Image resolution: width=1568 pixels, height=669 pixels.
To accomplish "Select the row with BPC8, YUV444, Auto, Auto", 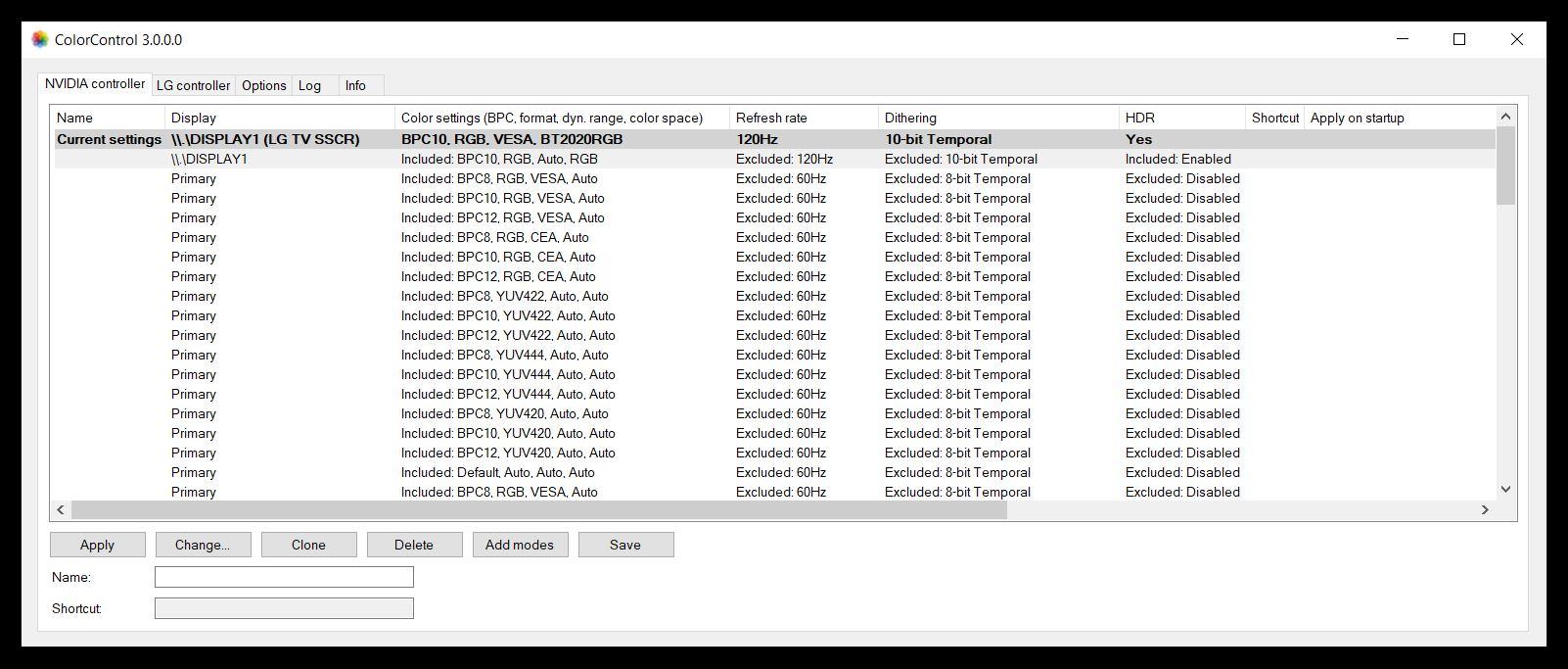I will [774, 355].
